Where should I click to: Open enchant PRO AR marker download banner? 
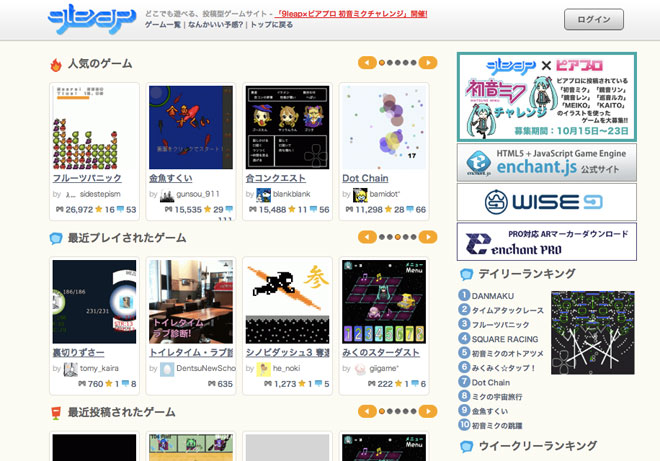click(x=546, y=242)
